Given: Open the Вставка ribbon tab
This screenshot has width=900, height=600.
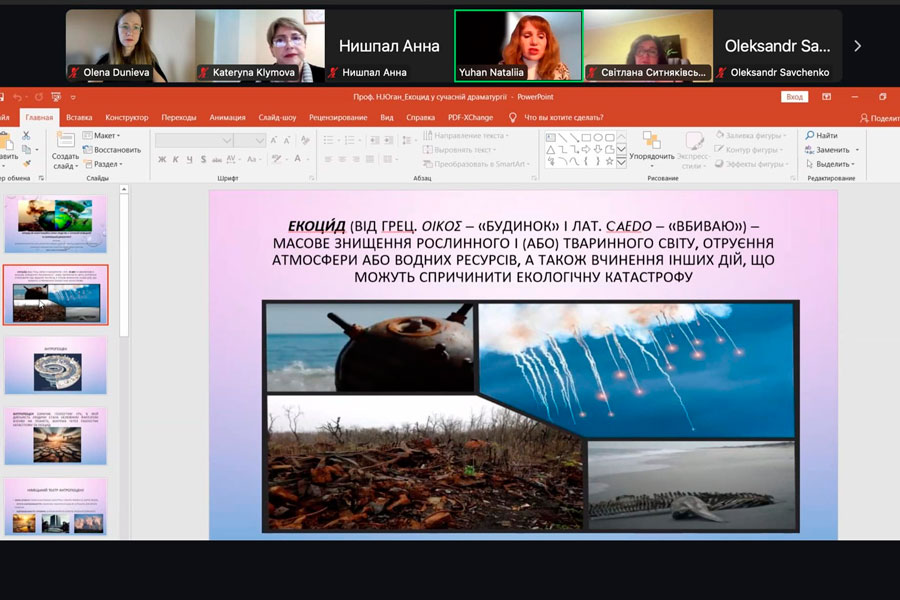Looking at the screenshot, I should point(79,117).
